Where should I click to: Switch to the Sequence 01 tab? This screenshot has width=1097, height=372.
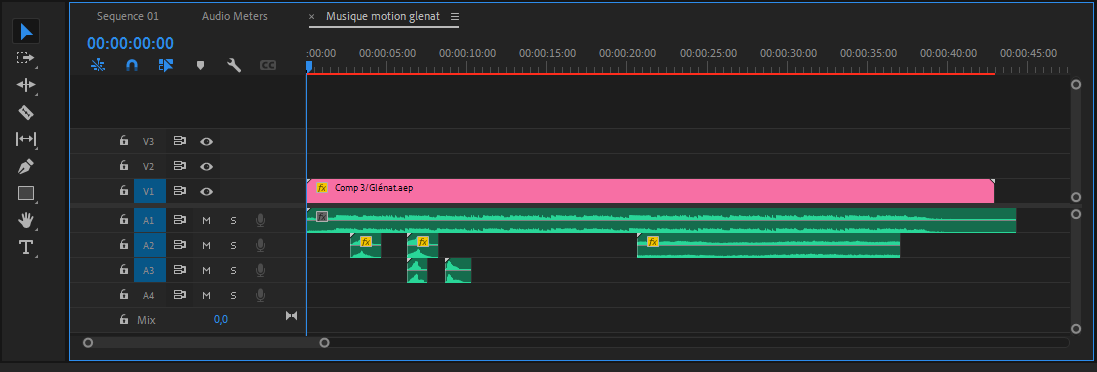[127, 16]
